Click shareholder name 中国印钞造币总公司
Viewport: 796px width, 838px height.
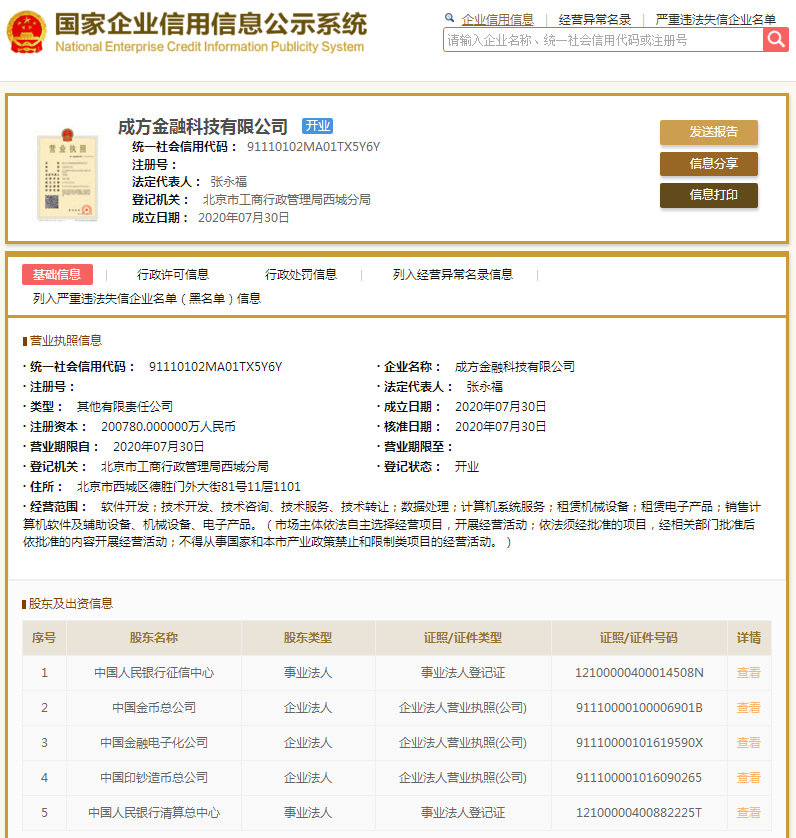point(154,778)
